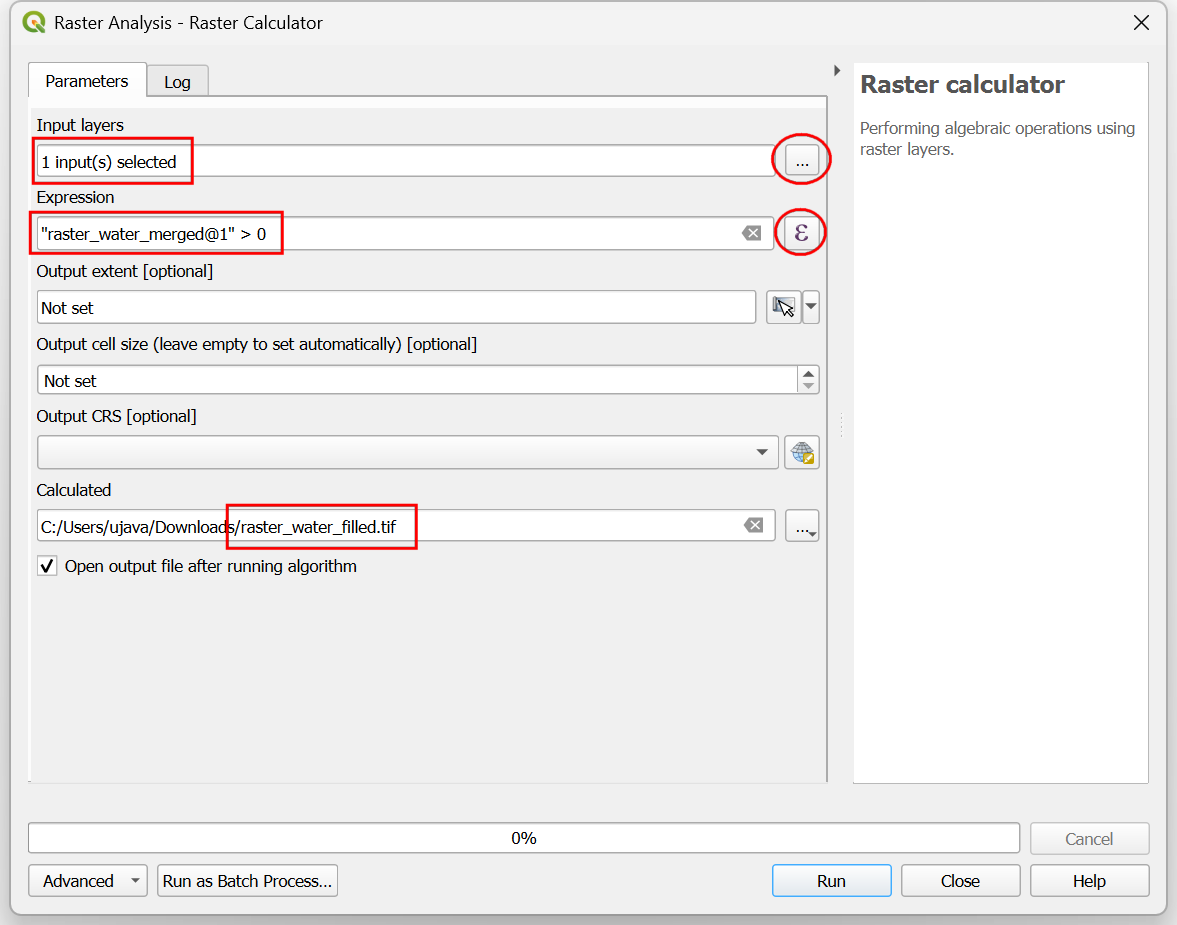Clear the Expression field text
Viewport: 1177px width, 925px height.
[x=751, y=234]
